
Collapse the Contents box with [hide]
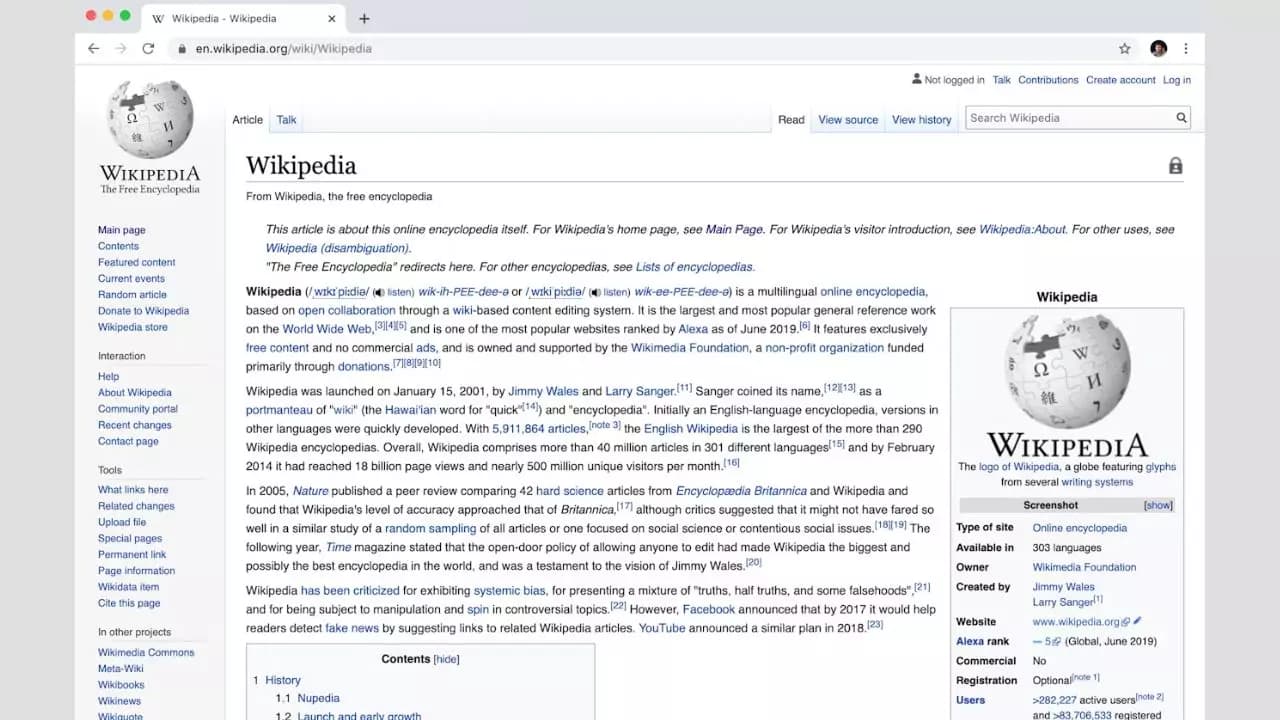pos(446,659)
